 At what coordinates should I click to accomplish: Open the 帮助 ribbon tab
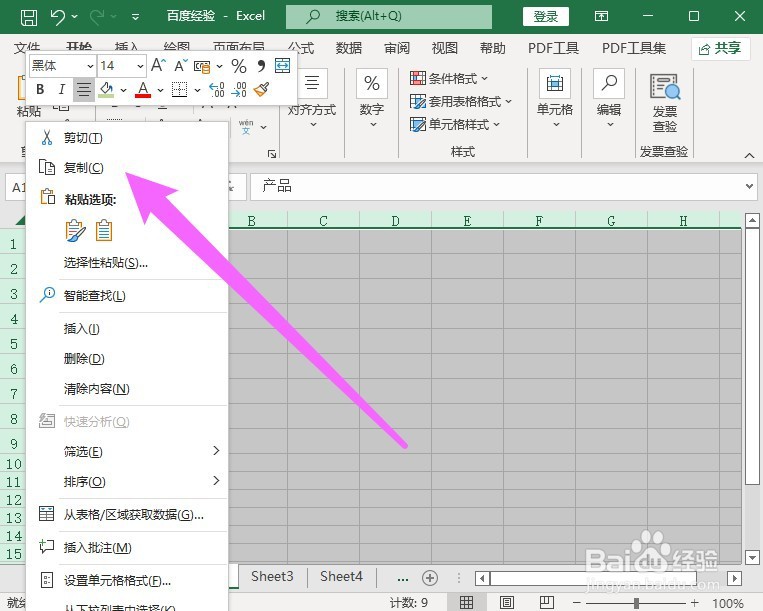point(492,48)
